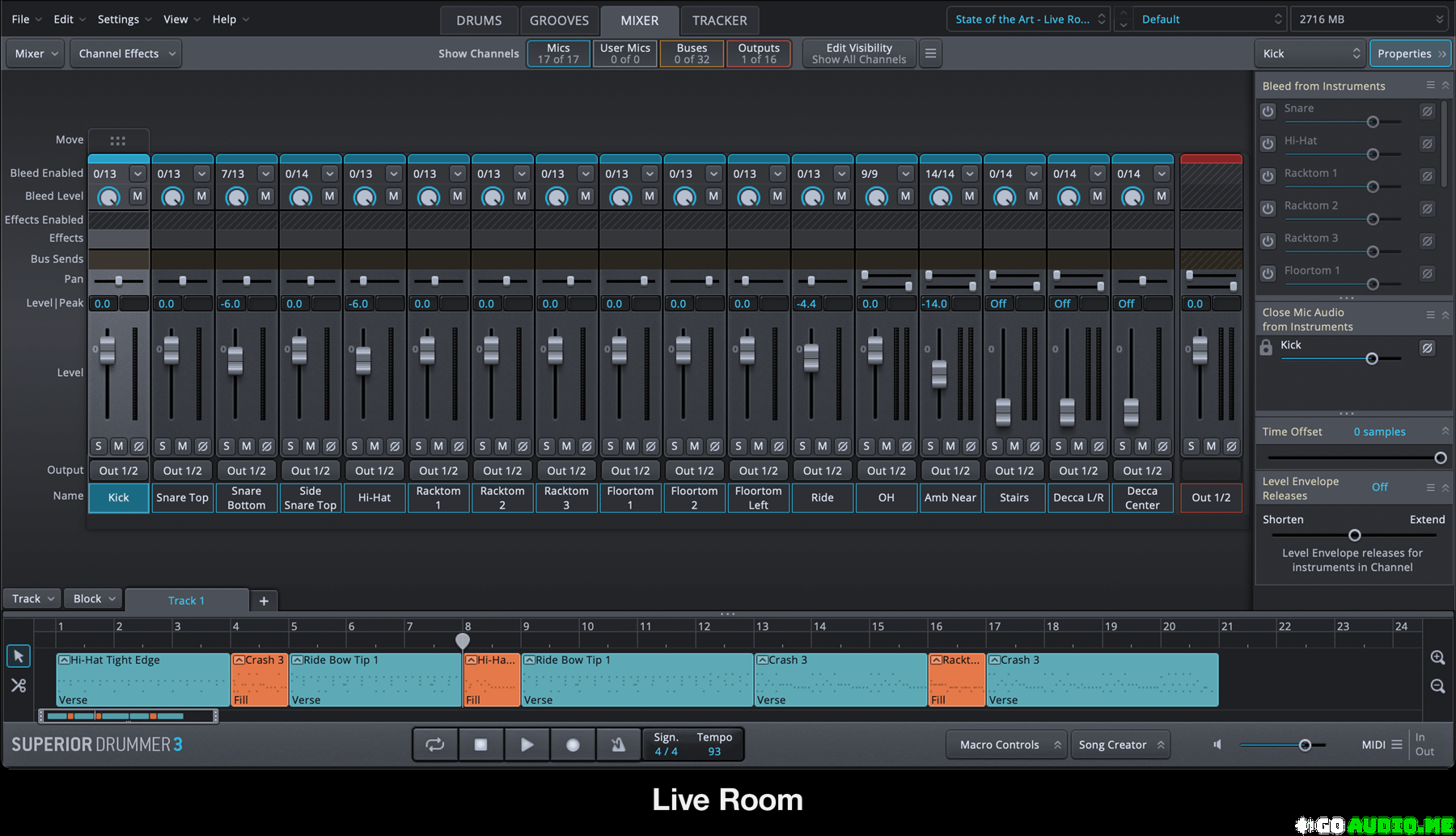Select the Track 1 tab
The image size is (1456, 836).
[x=186, y=600]
